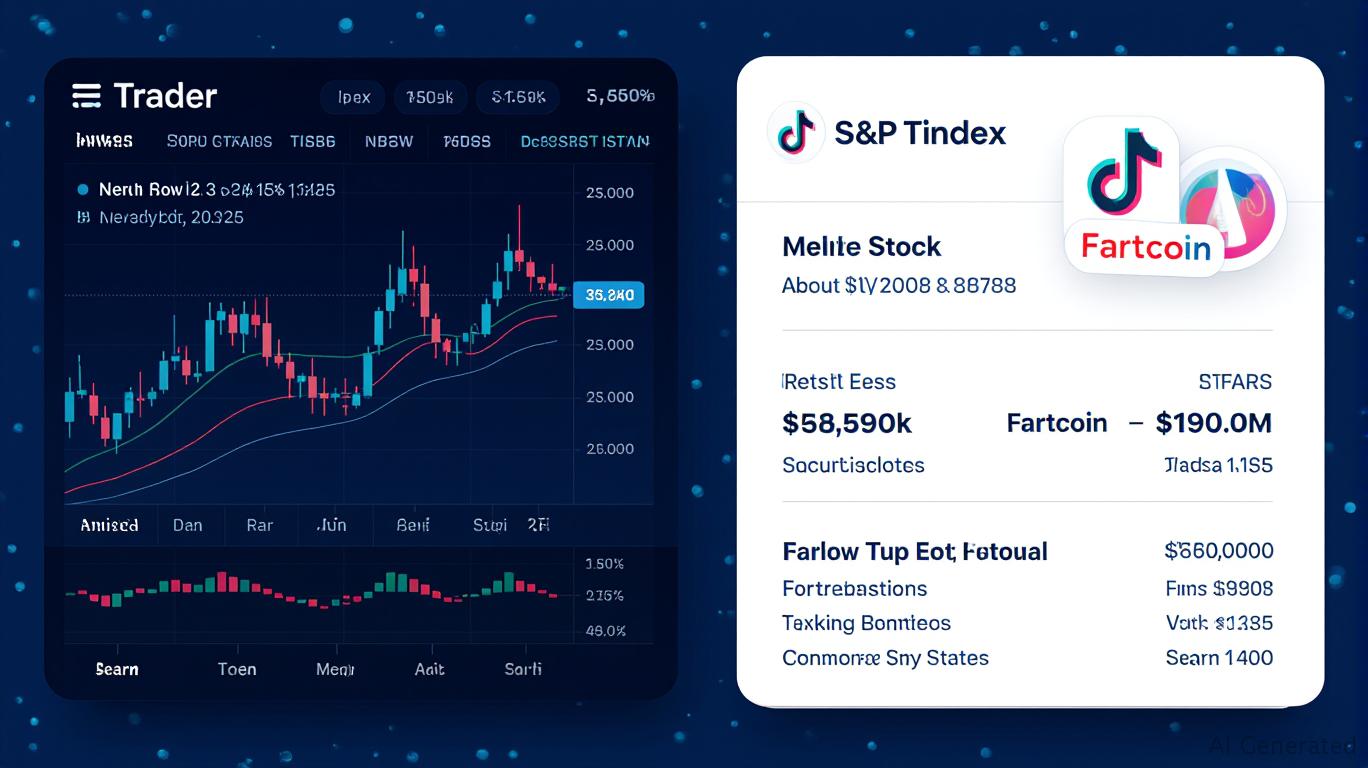This screenshot has width=1368, height=768.
Task: Select the S1.50K pill in Trader header
Action: point(517,97)
